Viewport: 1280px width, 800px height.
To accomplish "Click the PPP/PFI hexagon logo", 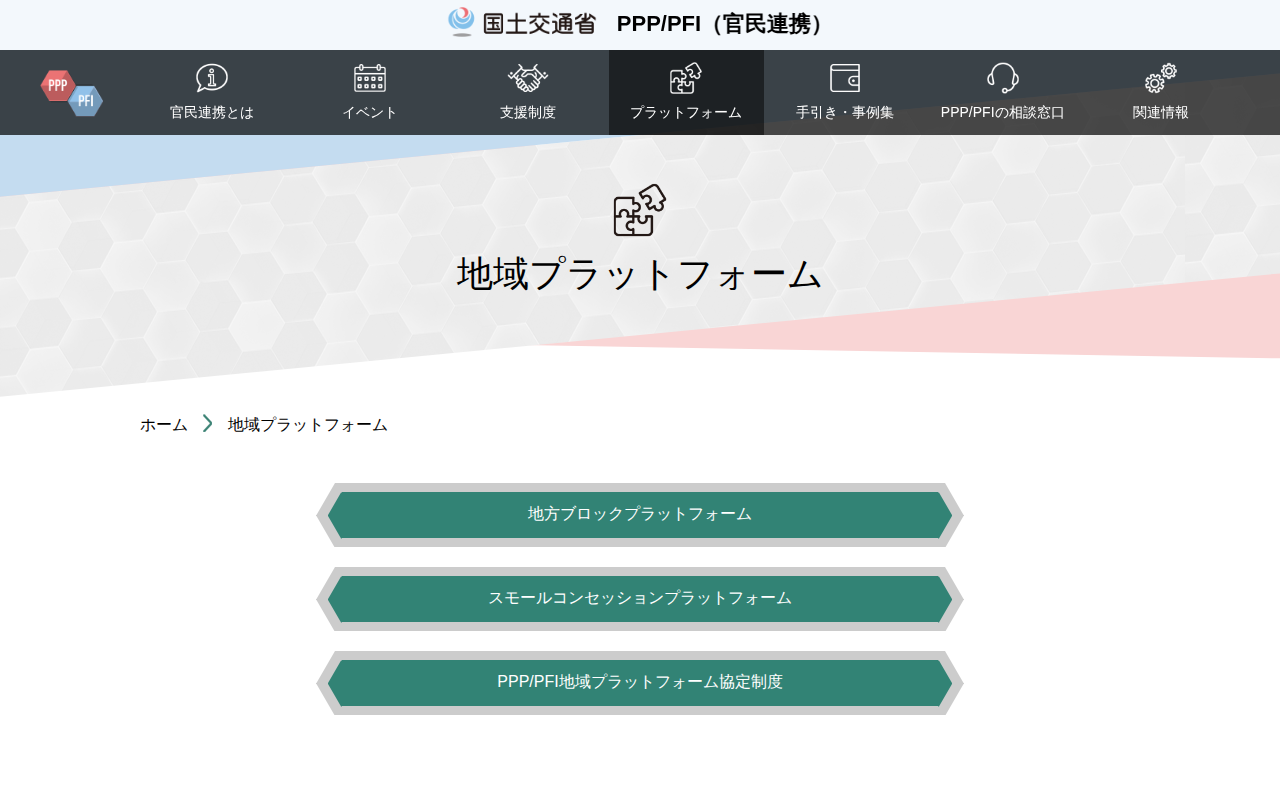I will [x=72, y=93].
